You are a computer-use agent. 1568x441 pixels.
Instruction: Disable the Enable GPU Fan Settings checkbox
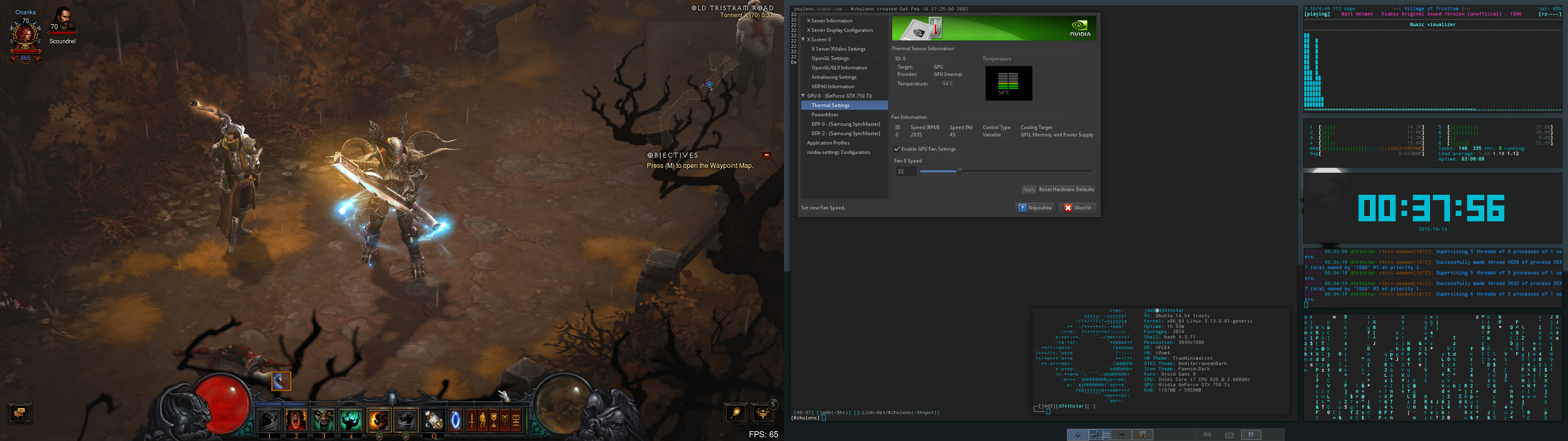click(x=897, y=149)
